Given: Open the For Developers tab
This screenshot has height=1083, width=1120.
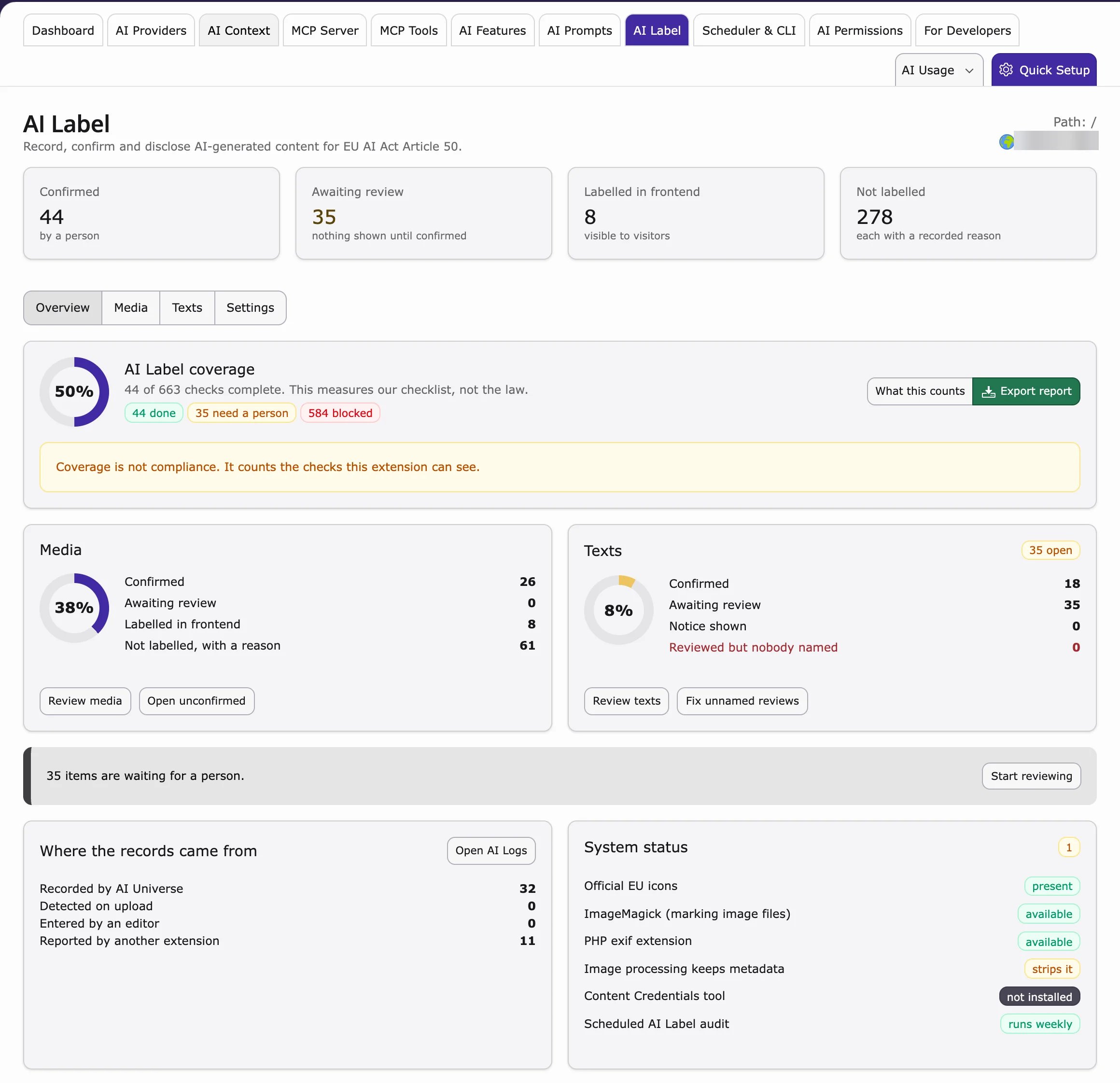Looking at the screenshot, I should 967,30.
